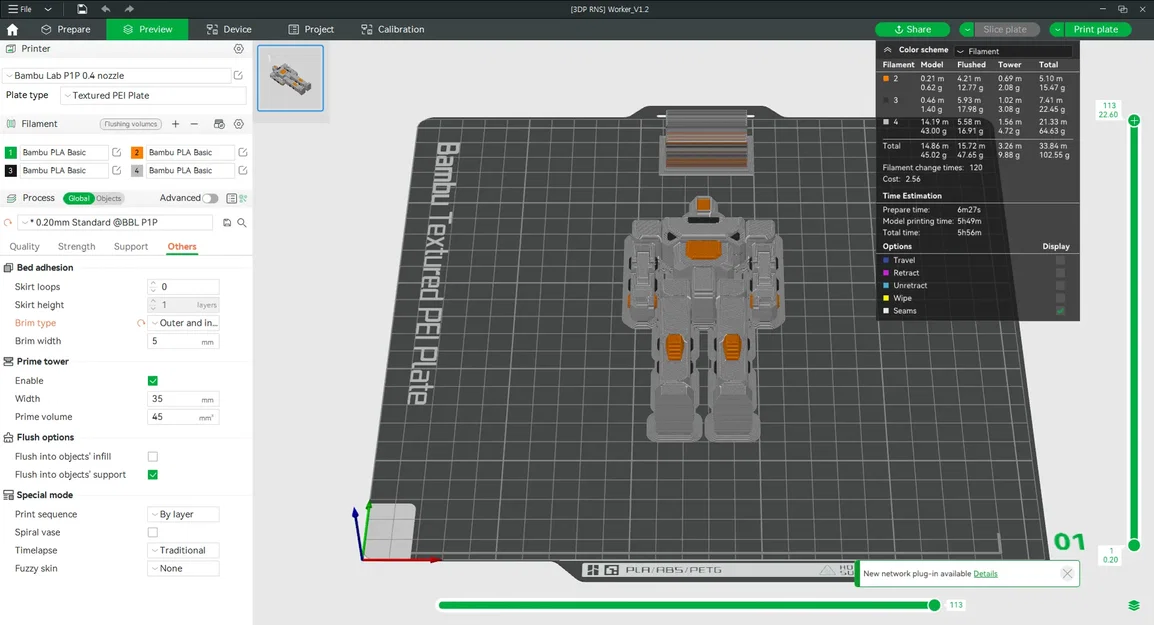Open the Print sequence dropdown

pyautogui.click(x=183, y=513)
